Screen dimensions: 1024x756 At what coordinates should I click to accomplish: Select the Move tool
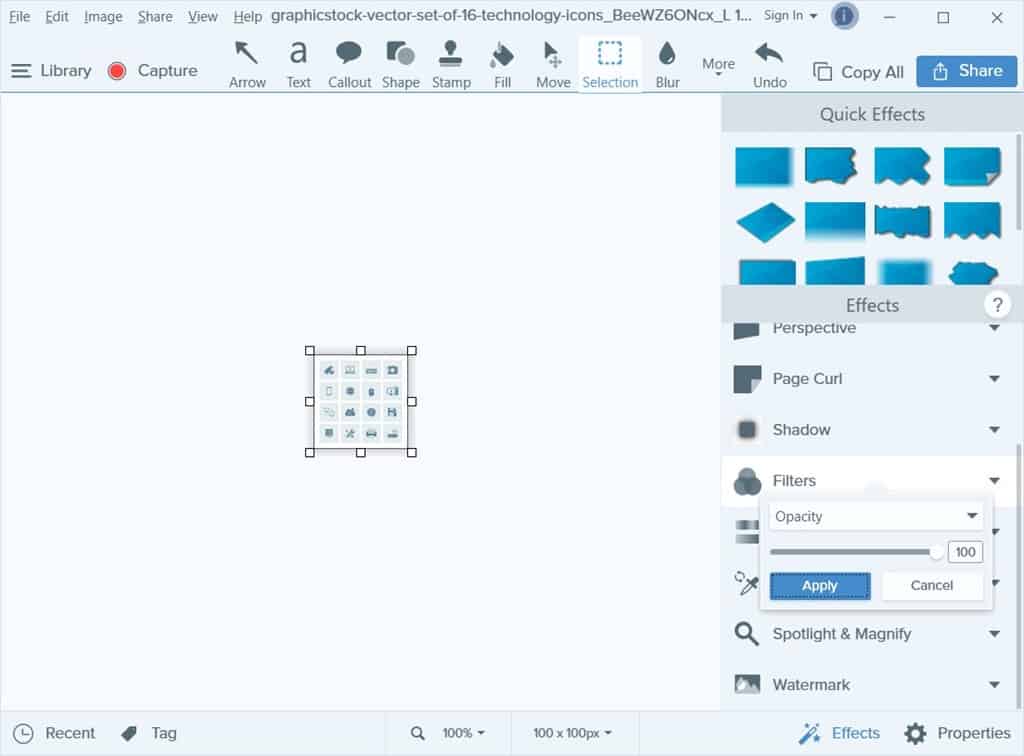(552, 64)
